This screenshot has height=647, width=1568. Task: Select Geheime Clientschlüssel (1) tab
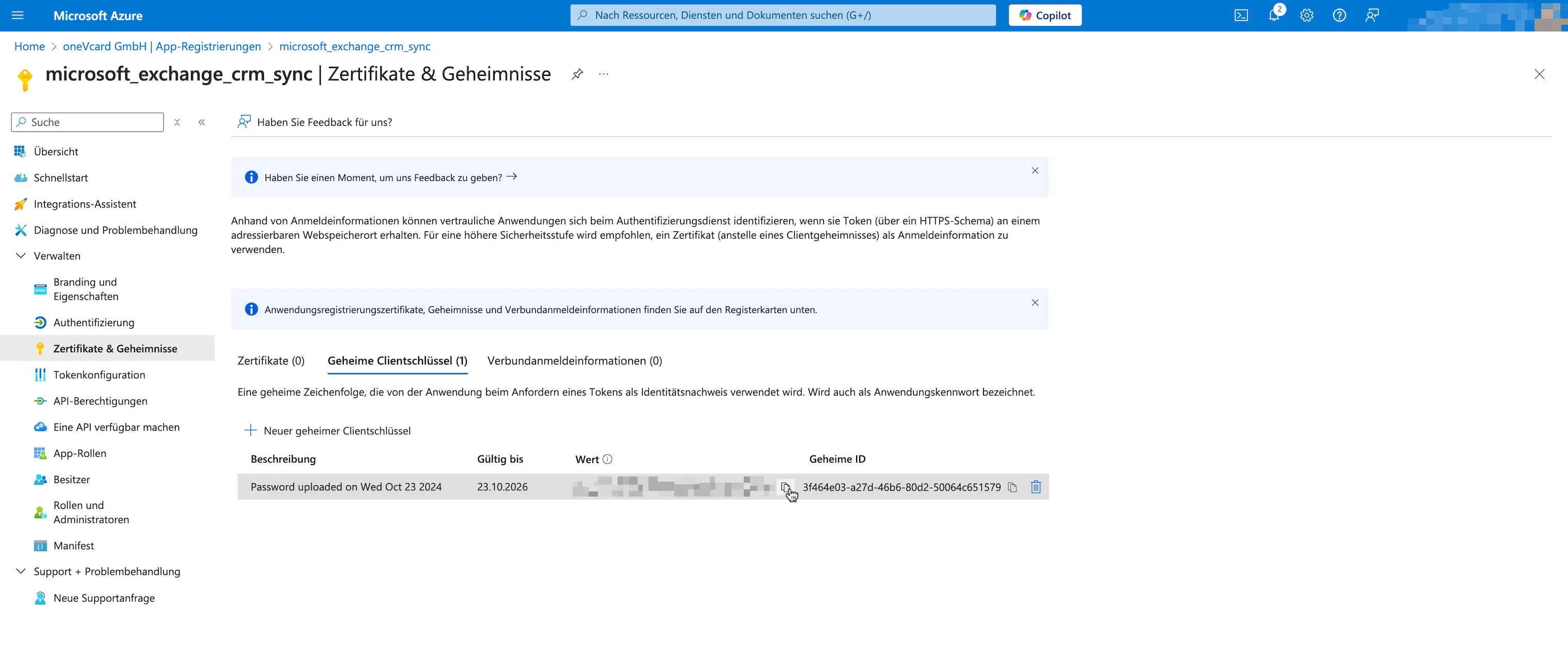(397, 361)
